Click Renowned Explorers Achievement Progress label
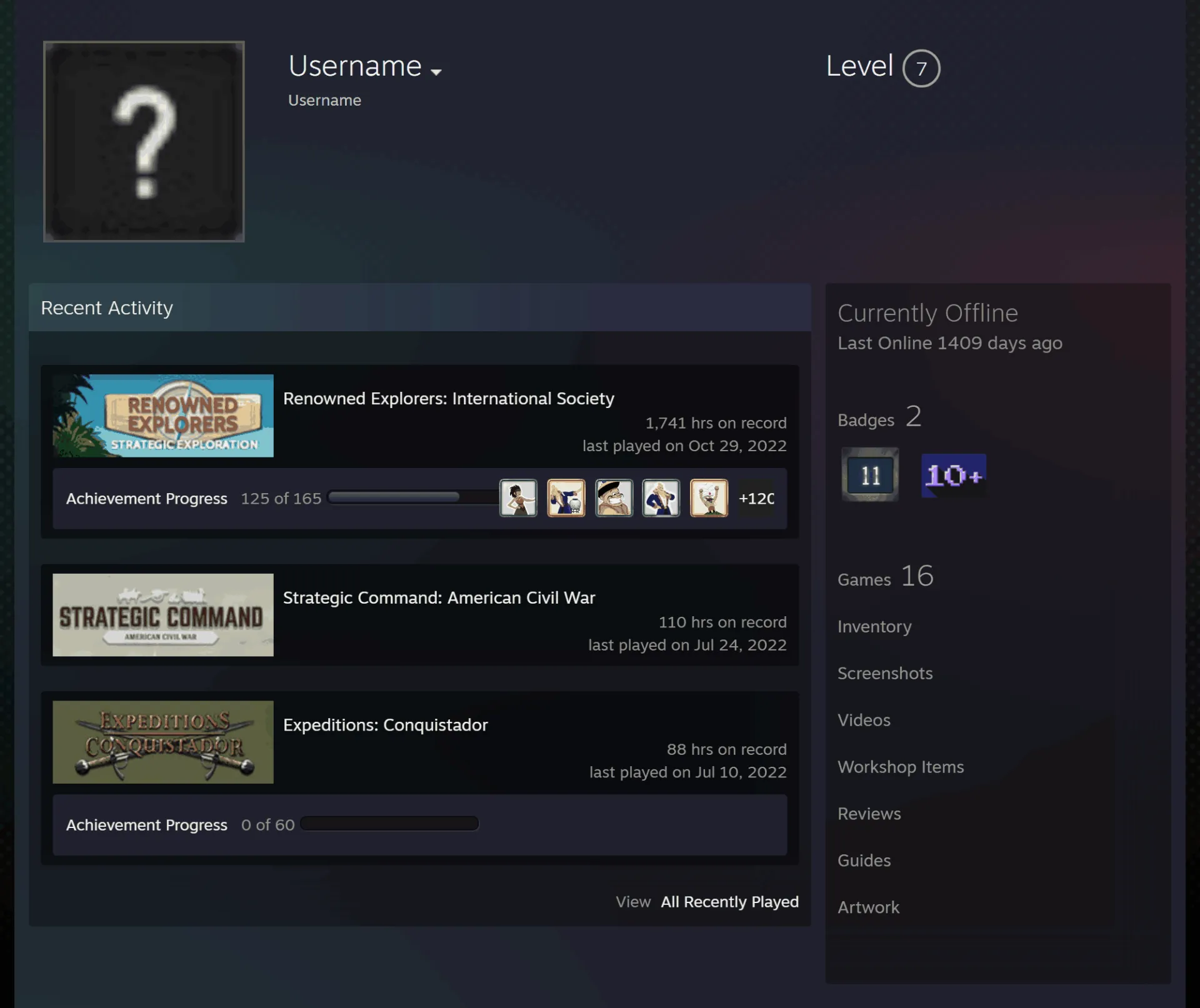1200x1008 pixels. (147, 499)
